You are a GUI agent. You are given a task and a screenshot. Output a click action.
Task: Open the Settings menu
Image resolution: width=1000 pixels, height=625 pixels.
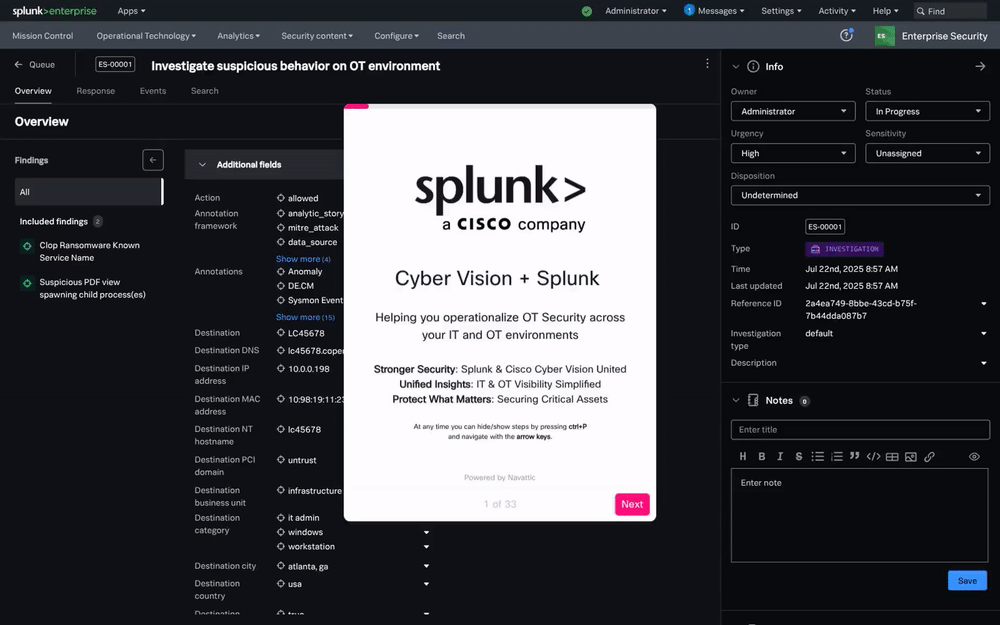tap(781, 11)
